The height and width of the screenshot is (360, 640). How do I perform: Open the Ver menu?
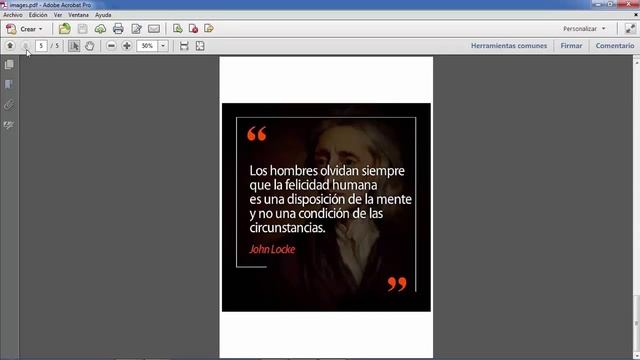(x=58, y=15)
